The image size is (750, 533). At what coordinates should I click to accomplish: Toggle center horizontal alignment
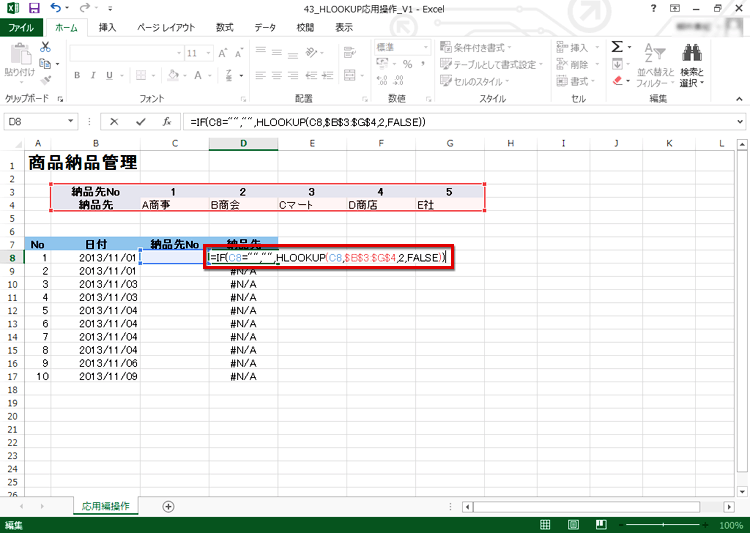277,75
